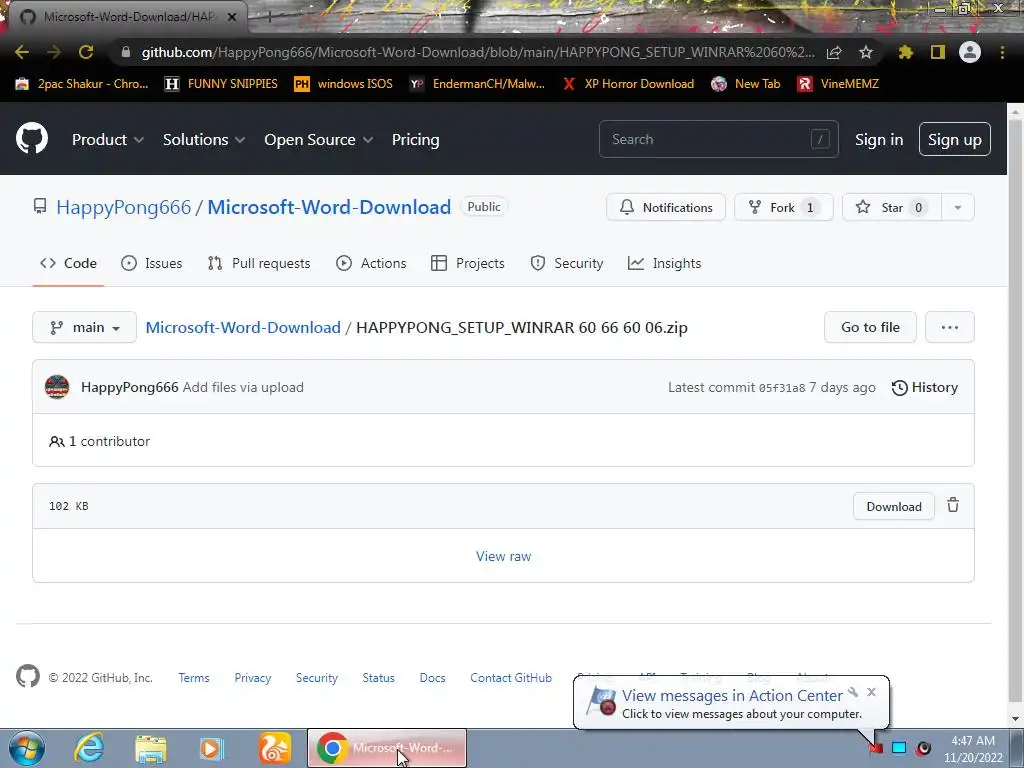Screen dimensions: 1024x768
Task: Open the Pull requests tab
Action: pos(259,263)
